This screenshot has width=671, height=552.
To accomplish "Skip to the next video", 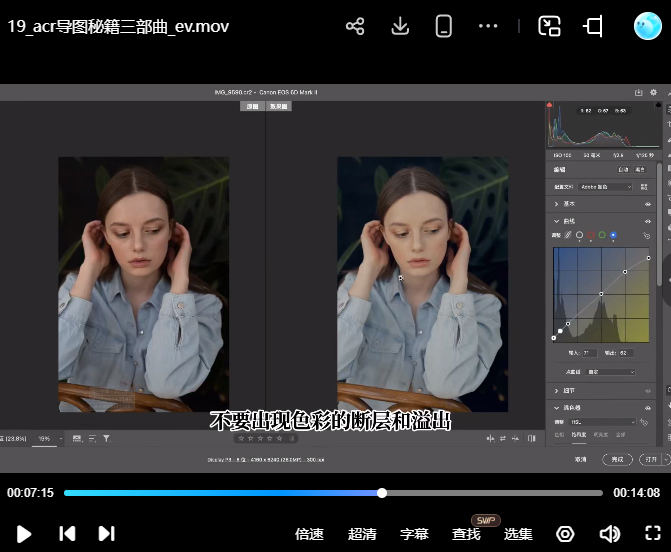I will pos(106,534).
